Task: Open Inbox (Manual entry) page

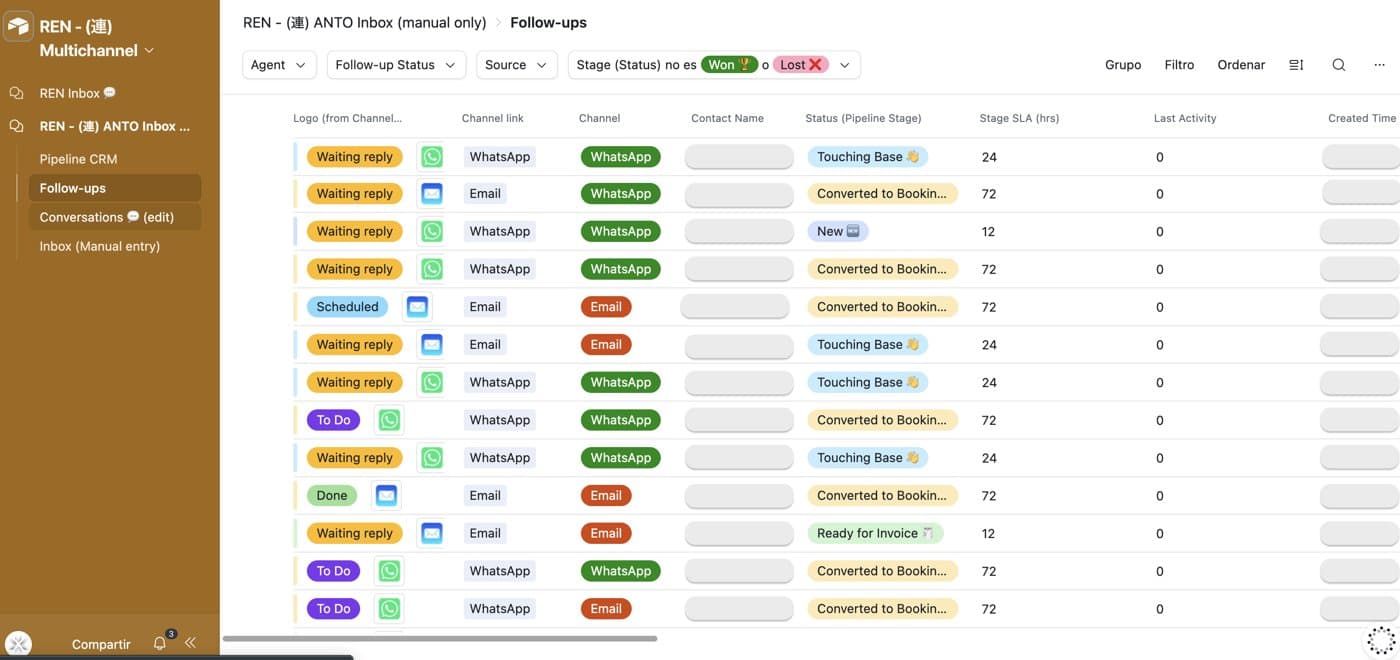Action: (x=100, y=246)
